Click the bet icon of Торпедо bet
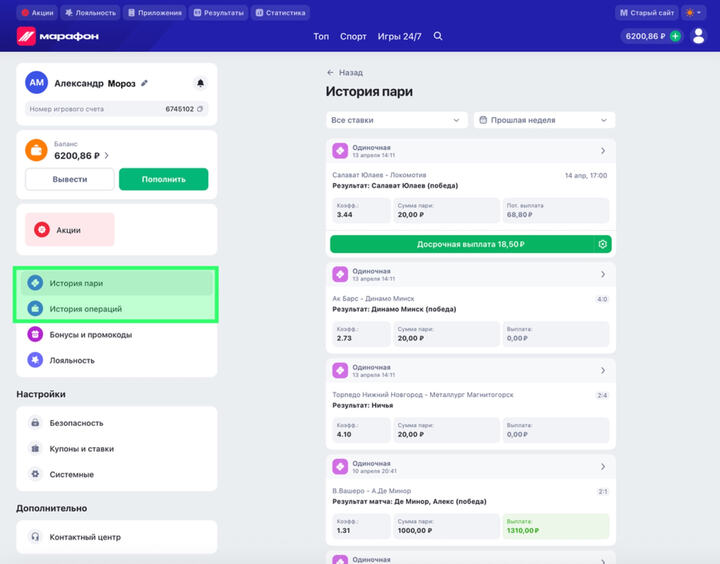The width and height of the screenshot is (720, 564). [x=340, y=370]
